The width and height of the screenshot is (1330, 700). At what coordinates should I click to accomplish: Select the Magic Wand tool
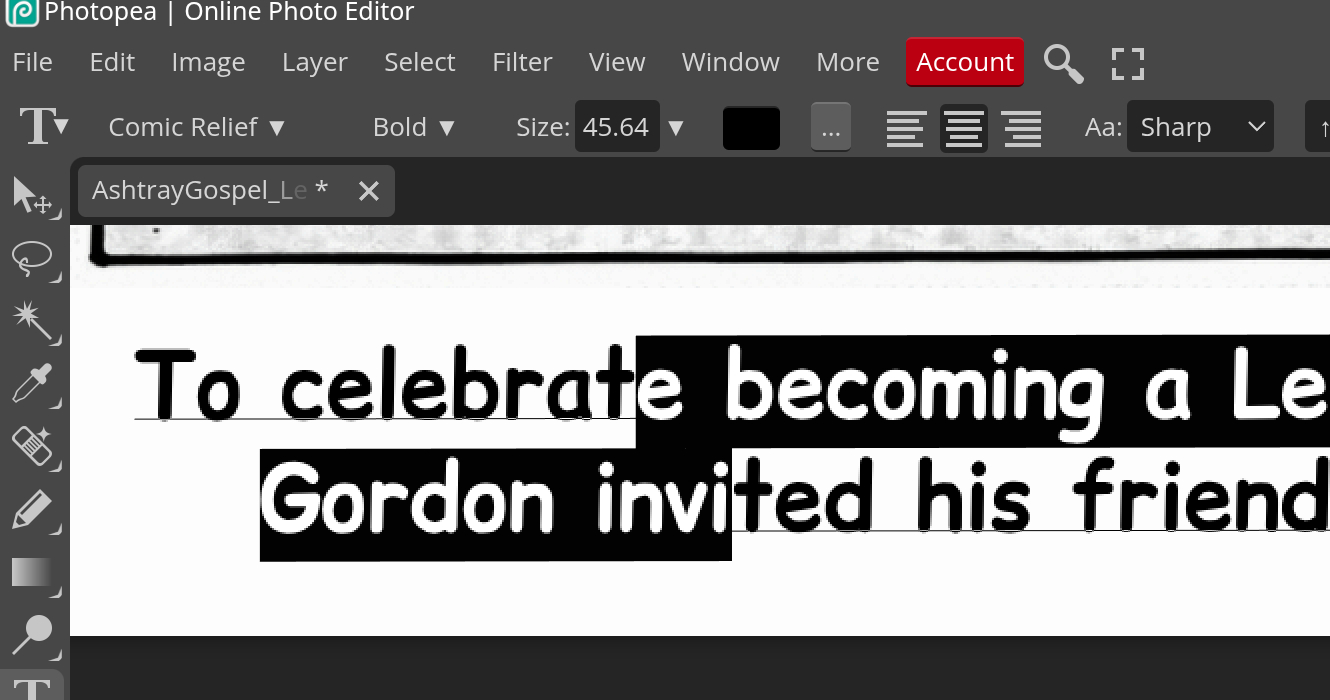click(x=32, y=321)
